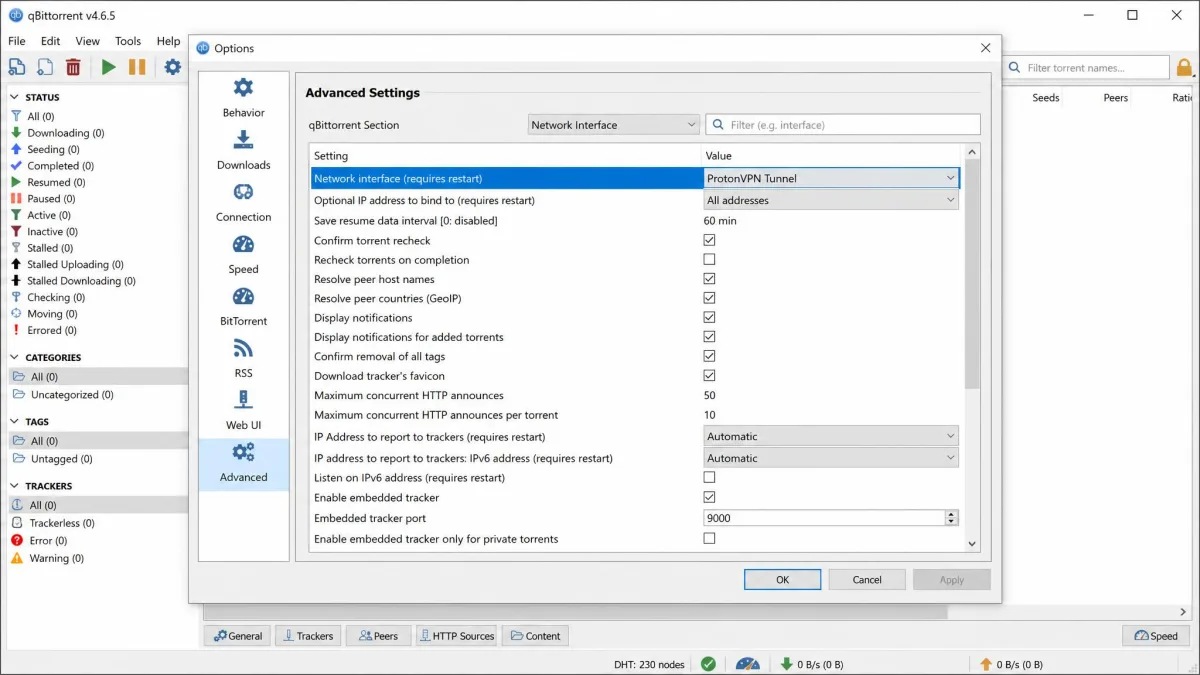
Task: Open the RSS settings page icon
Action: (243, 348)
